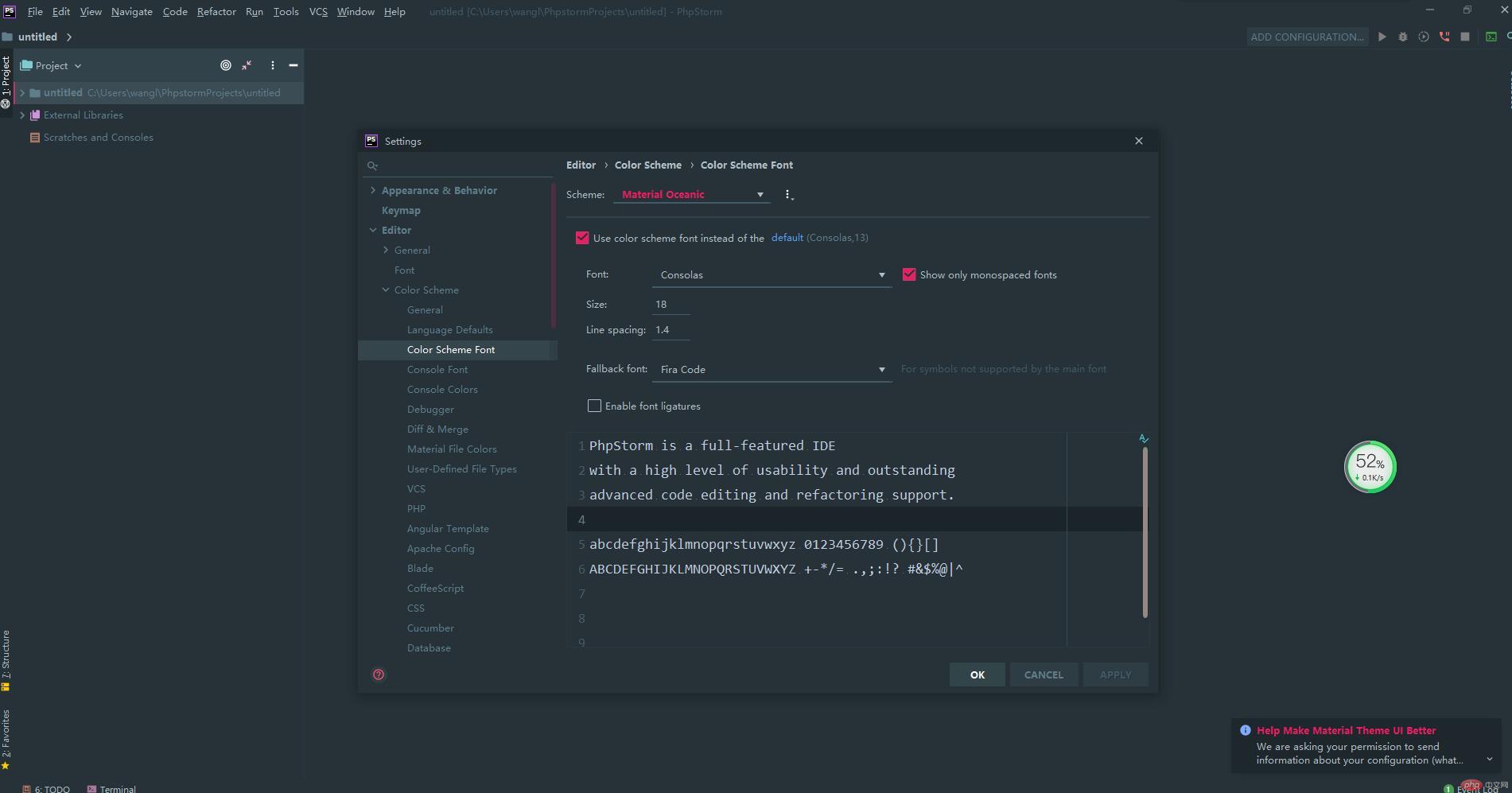This screenshot has width=1512, height=793.
Task: Open the green terminal console icon
Action: click(1491, 37)
